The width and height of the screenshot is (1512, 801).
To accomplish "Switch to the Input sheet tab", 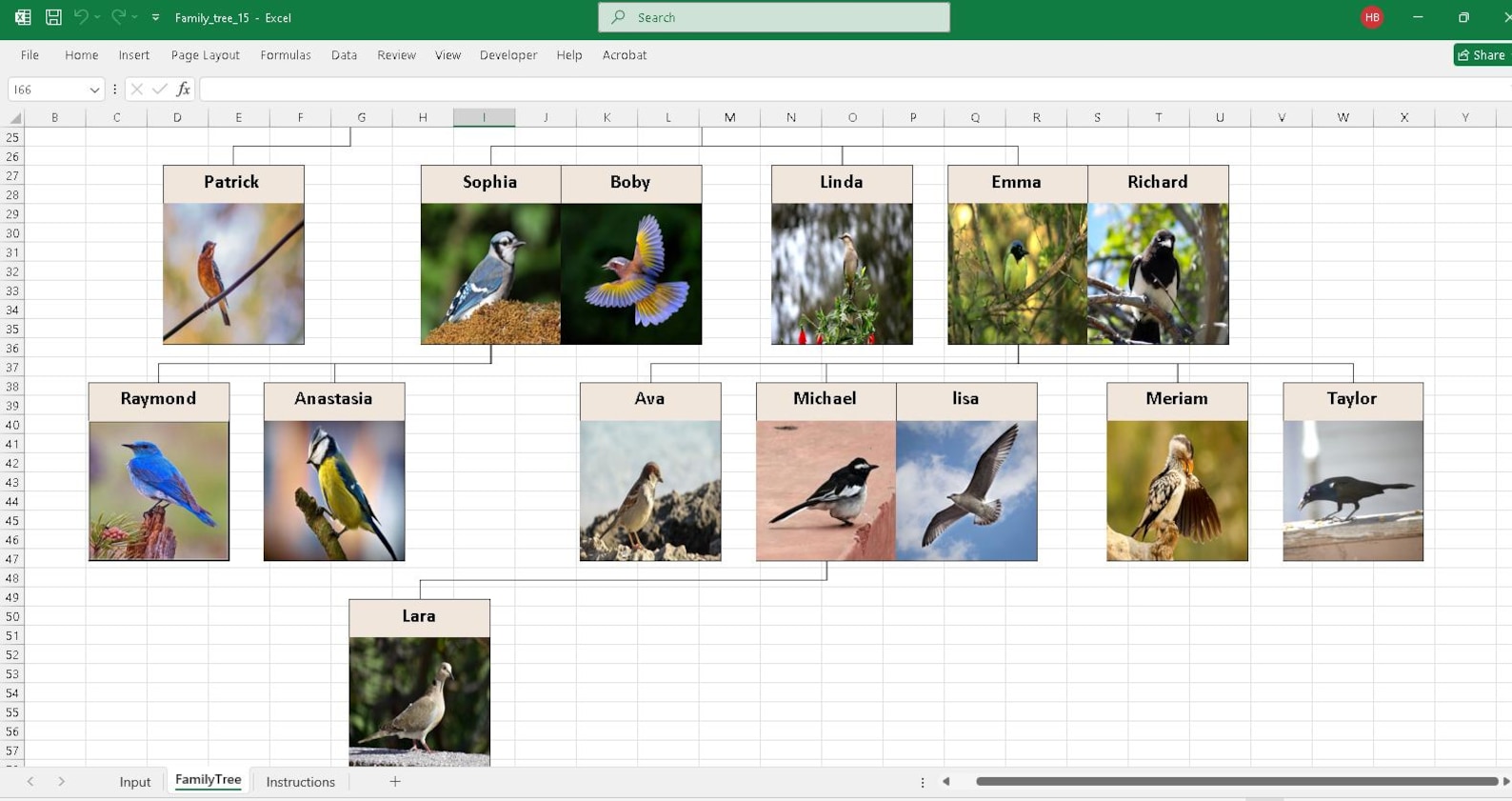I will pos(135,782).
